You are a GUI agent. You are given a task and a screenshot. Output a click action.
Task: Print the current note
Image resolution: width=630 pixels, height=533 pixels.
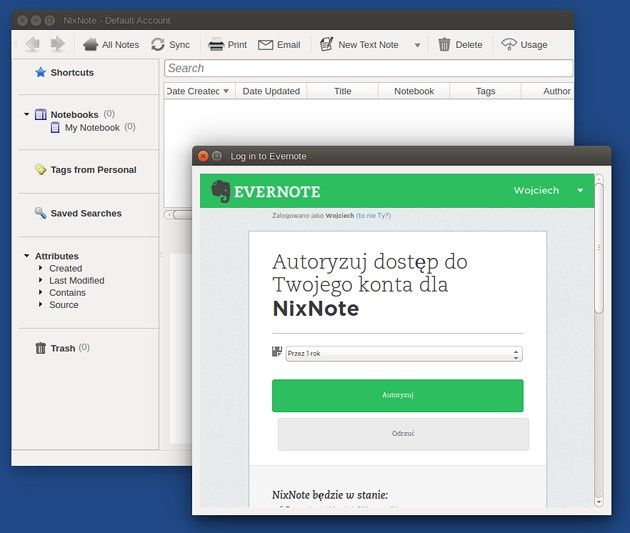coord(227,45)
